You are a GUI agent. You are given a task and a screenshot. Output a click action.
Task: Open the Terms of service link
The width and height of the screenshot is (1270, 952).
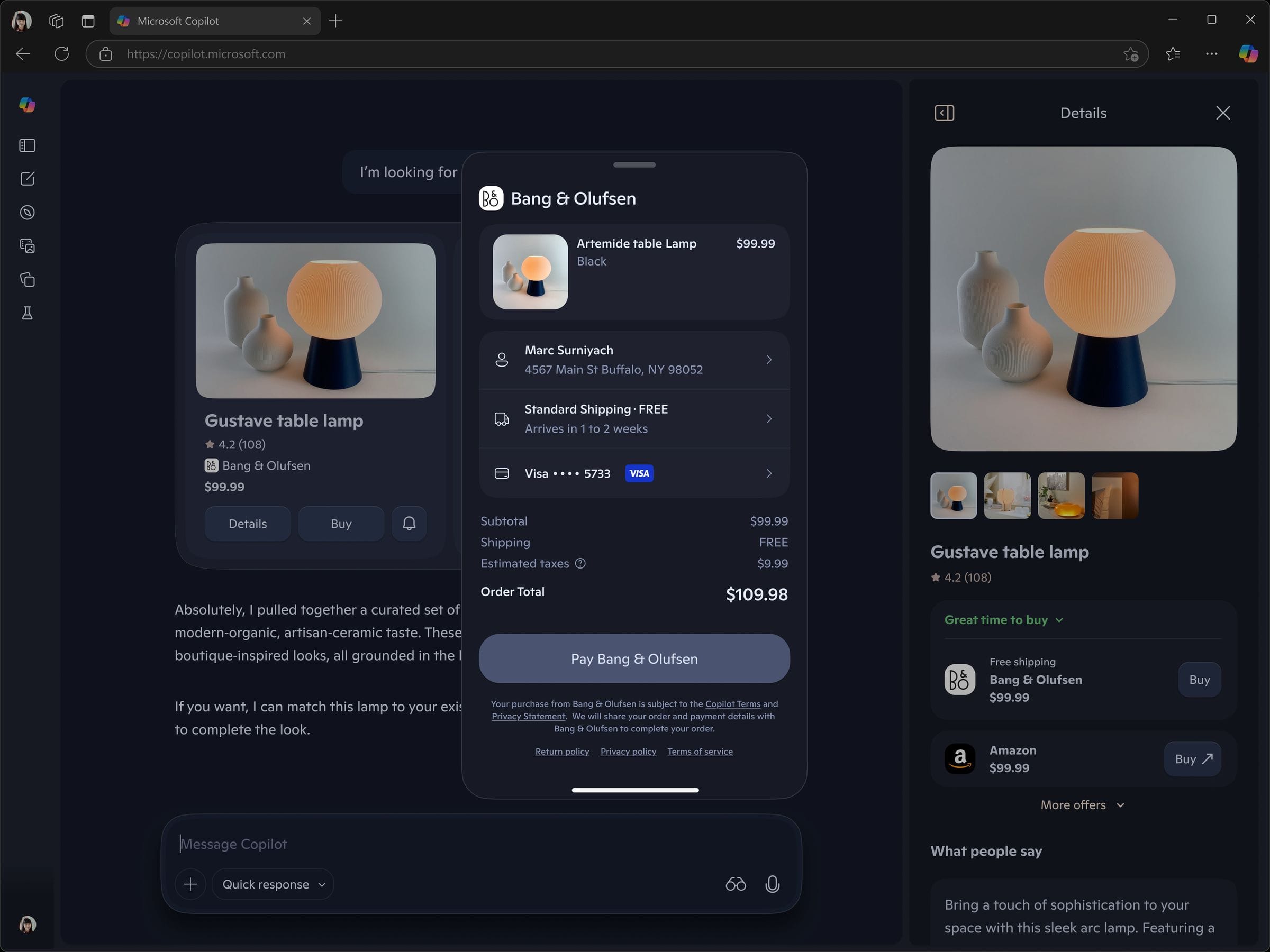coord(700,752)
